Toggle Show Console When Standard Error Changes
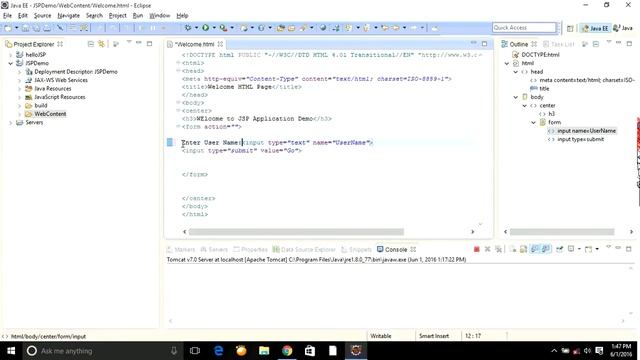The height and width of the screenshot is (360, 640). pyautogui.click(x=545, y=249)
